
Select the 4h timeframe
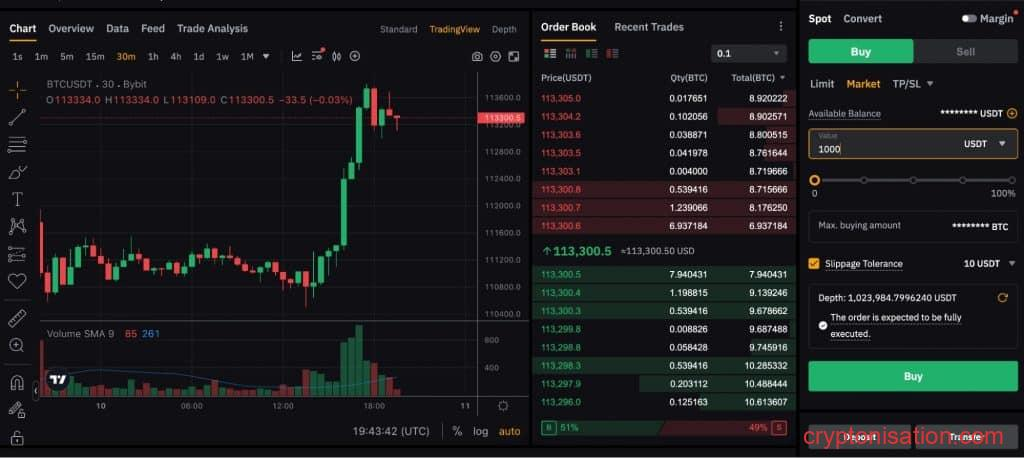[x=176, y=57]
